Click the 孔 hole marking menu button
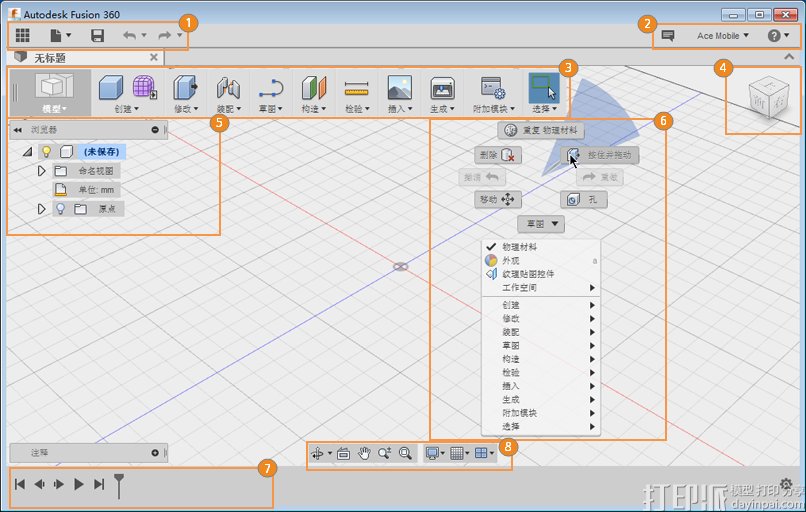This screenshot has width=806, height=512. point(583,199)
